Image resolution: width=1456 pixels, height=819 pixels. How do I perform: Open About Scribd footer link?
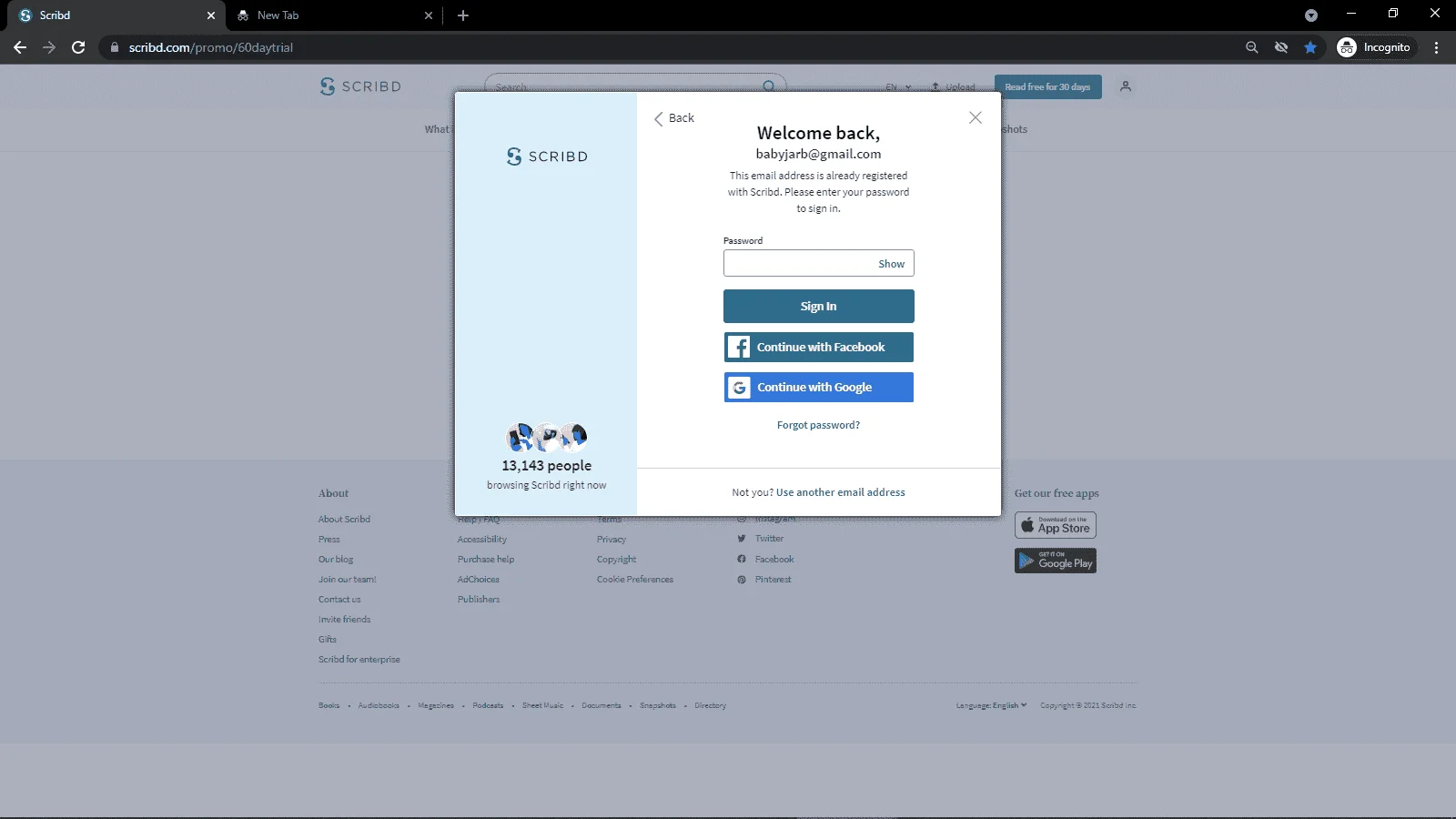click(344, 520)
